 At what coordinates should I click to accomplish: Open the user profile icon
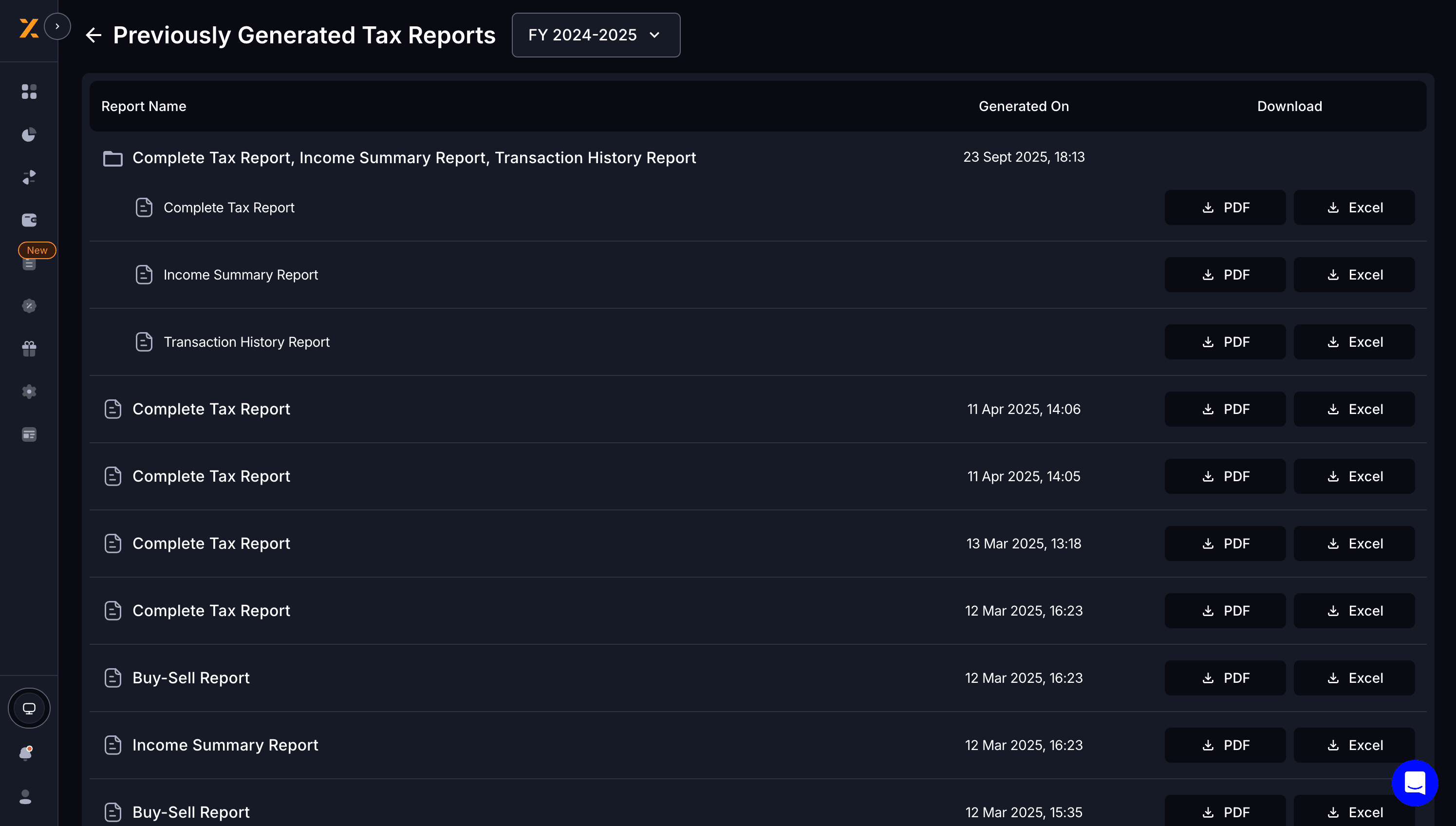(x=25, y=796)
